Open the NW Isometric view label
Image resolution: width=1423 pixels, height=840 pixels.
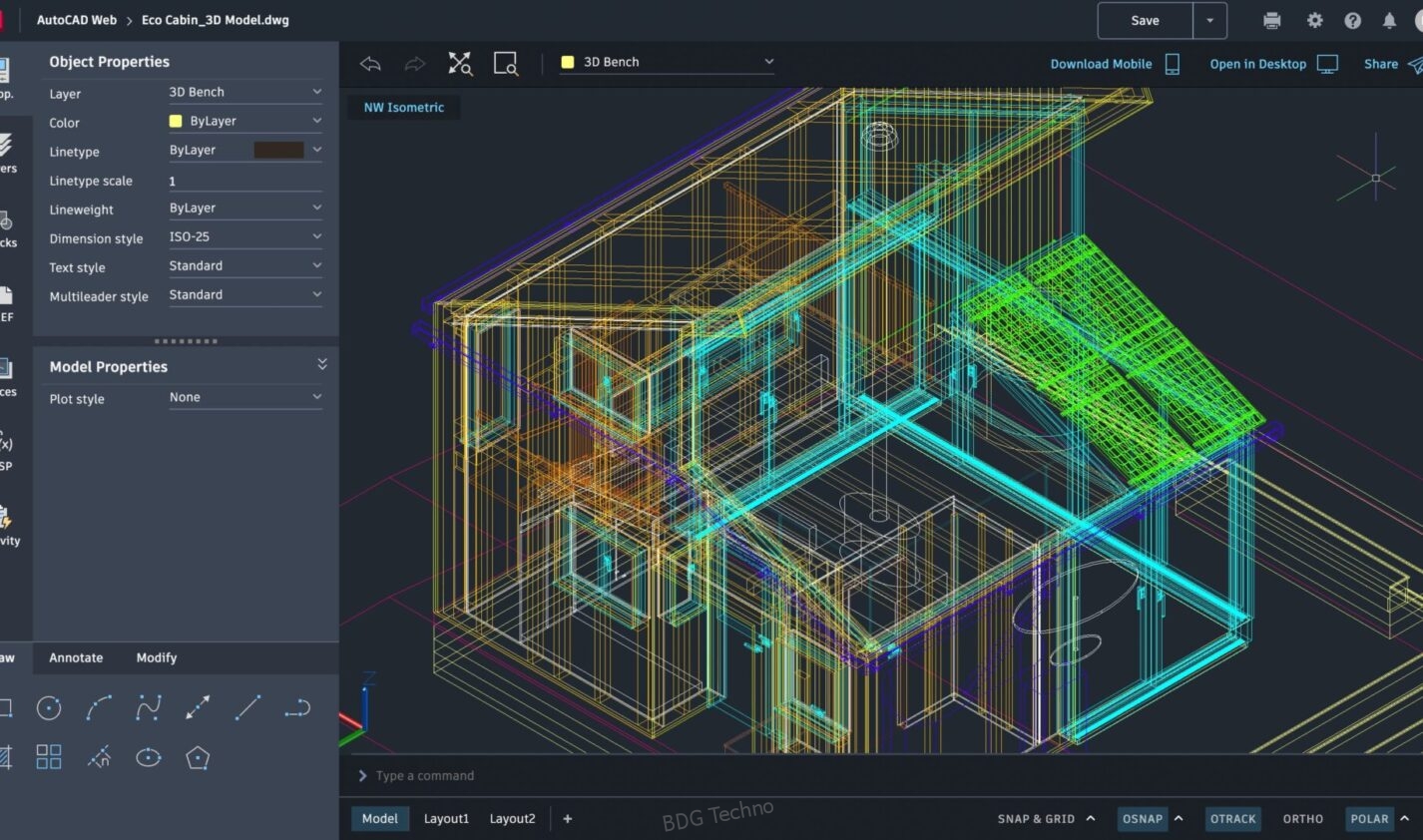pyautogui.click(x=403, y=107)
